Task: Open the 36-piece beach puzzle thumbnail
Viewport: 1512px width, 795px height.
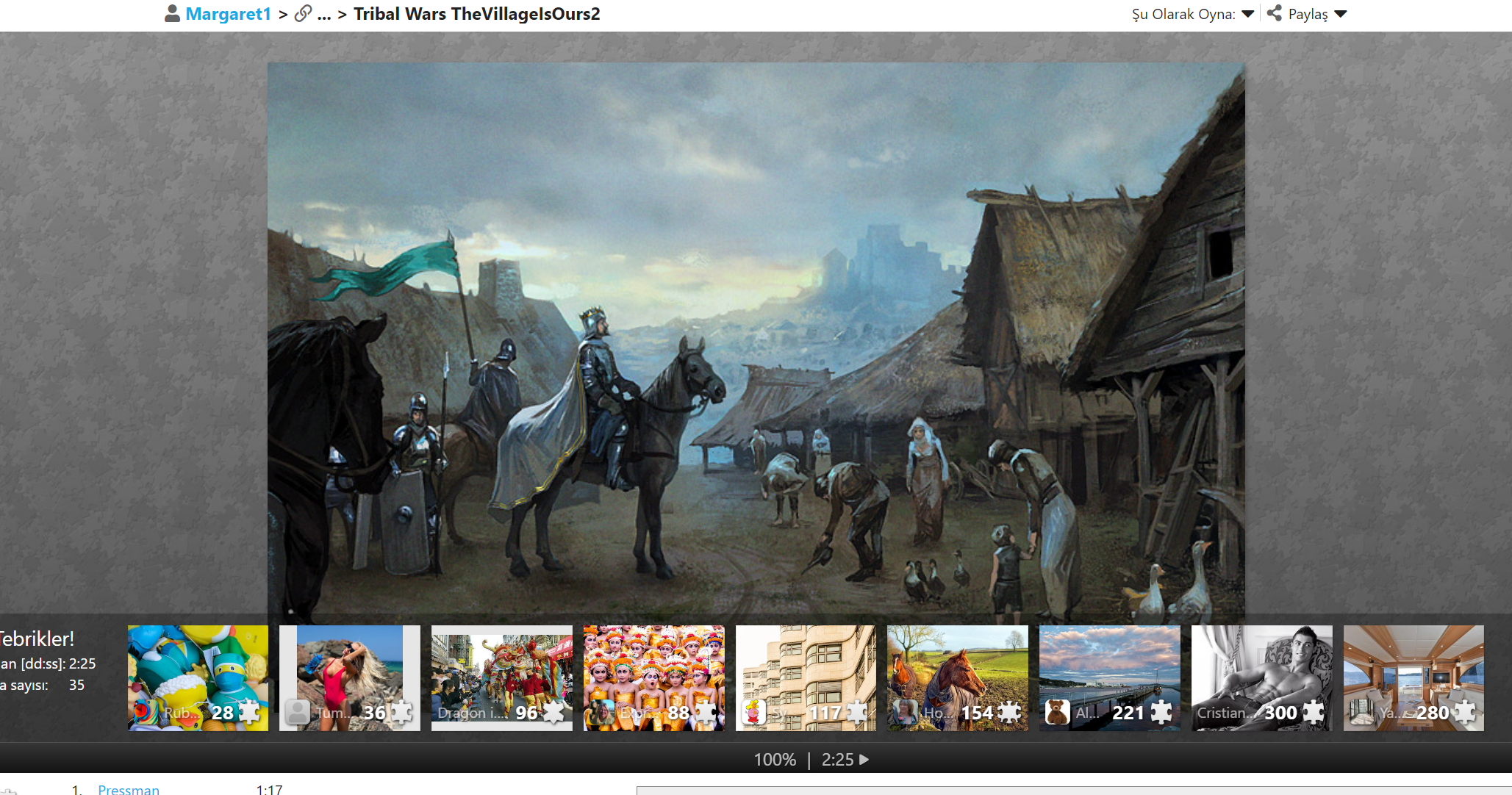Action: click(350, 678)
